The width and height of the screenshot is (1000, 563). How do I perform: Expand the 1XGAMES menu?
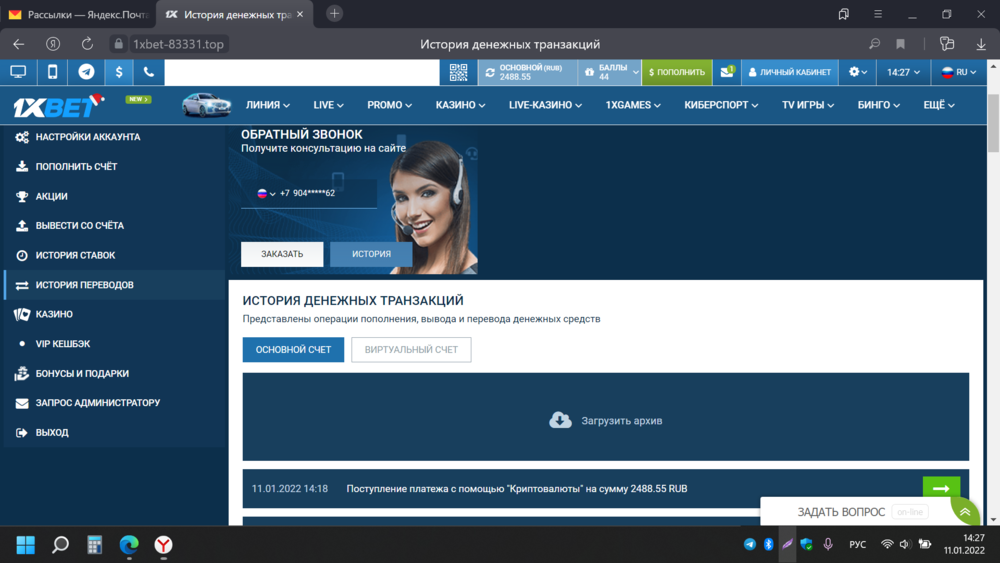point(633,105)
